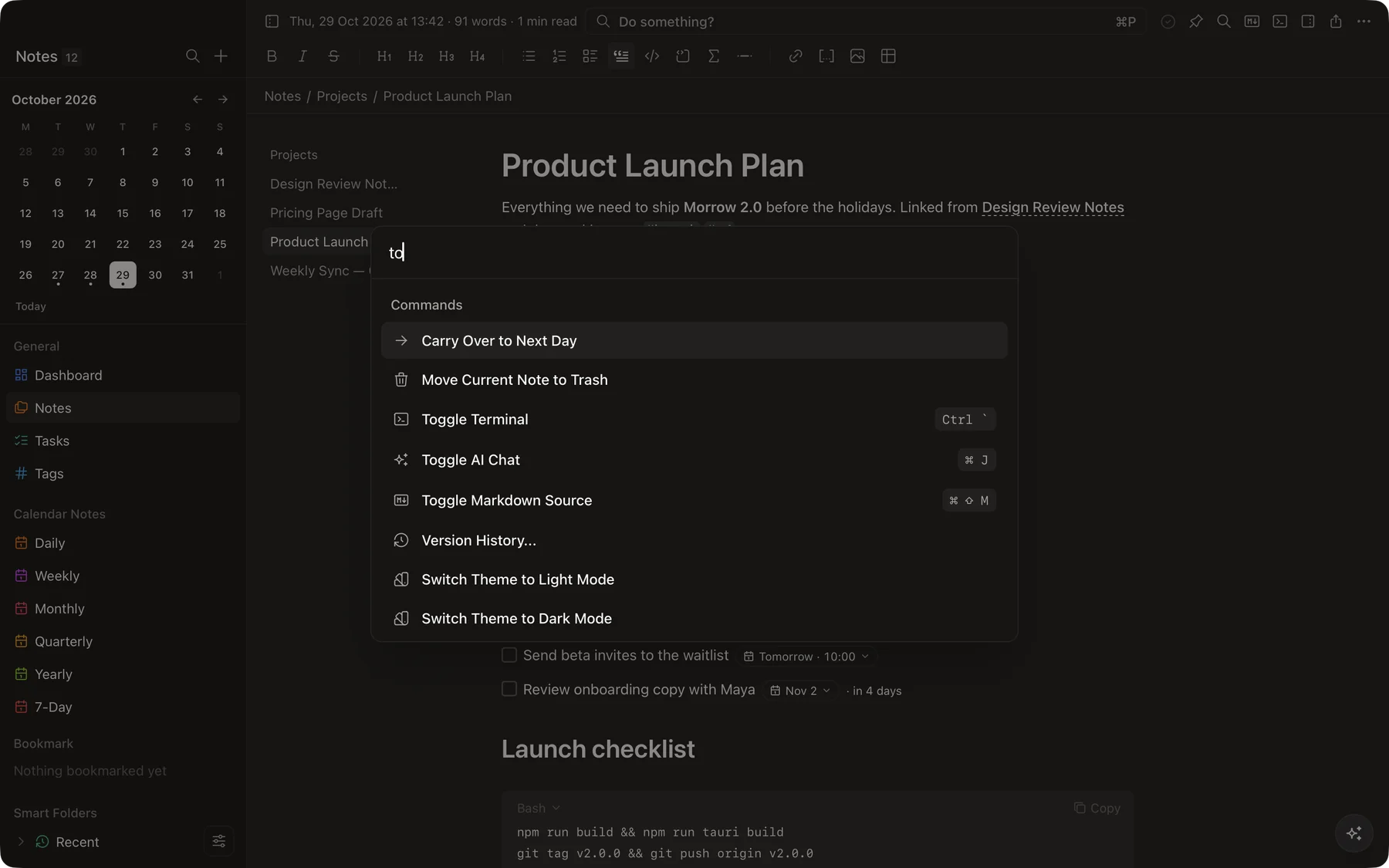Open the Tags section
1389x868 pixels.
123,474
